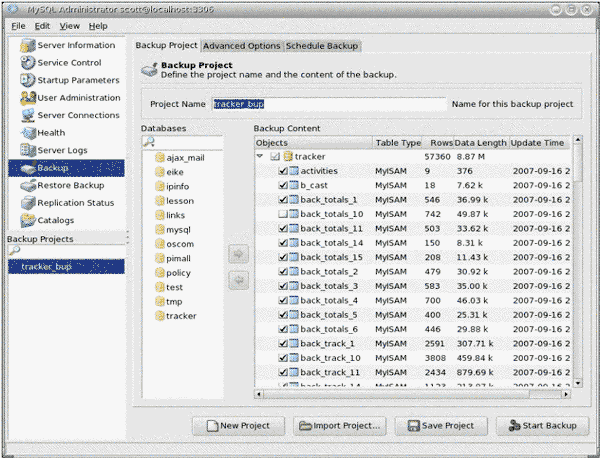Viewport: 600px width, 458px height.
Task: Open the File menu
Action: [x=18, y=26]
